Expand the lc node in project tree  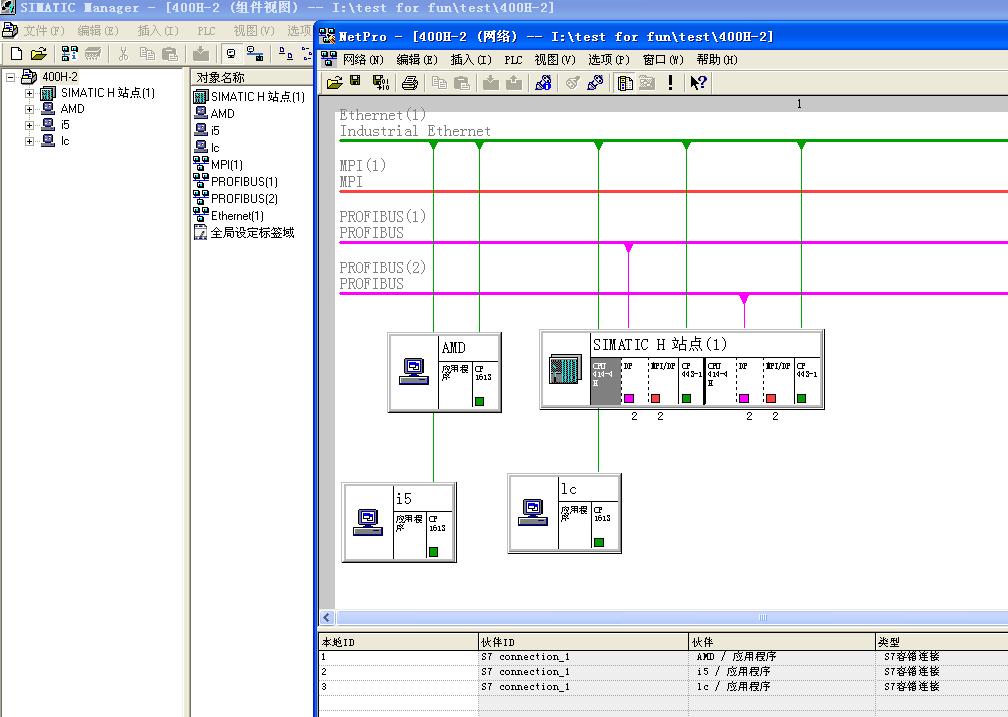30,141
